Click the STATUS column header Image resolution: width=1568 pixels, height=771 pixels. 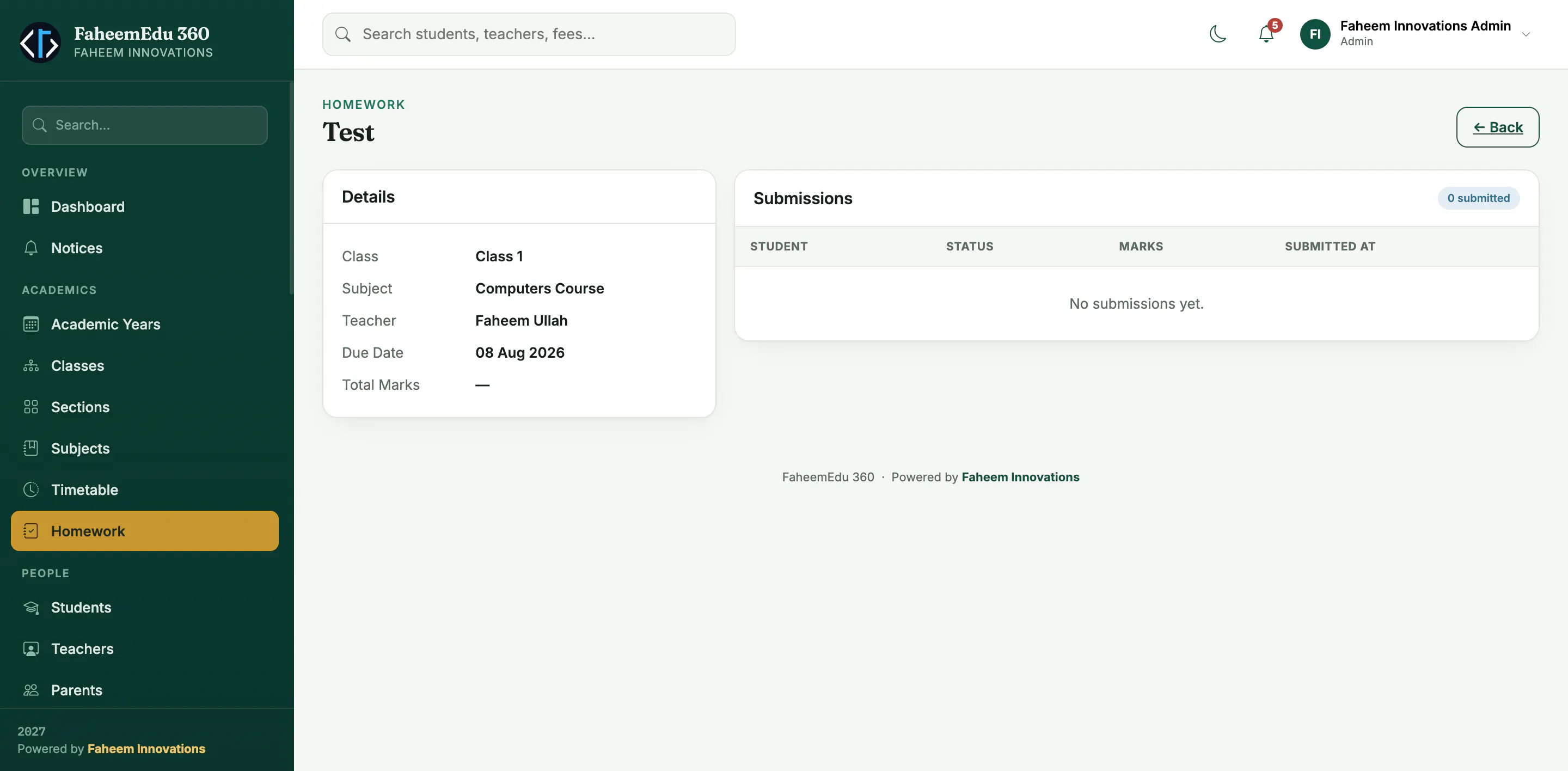coord(969,247)
